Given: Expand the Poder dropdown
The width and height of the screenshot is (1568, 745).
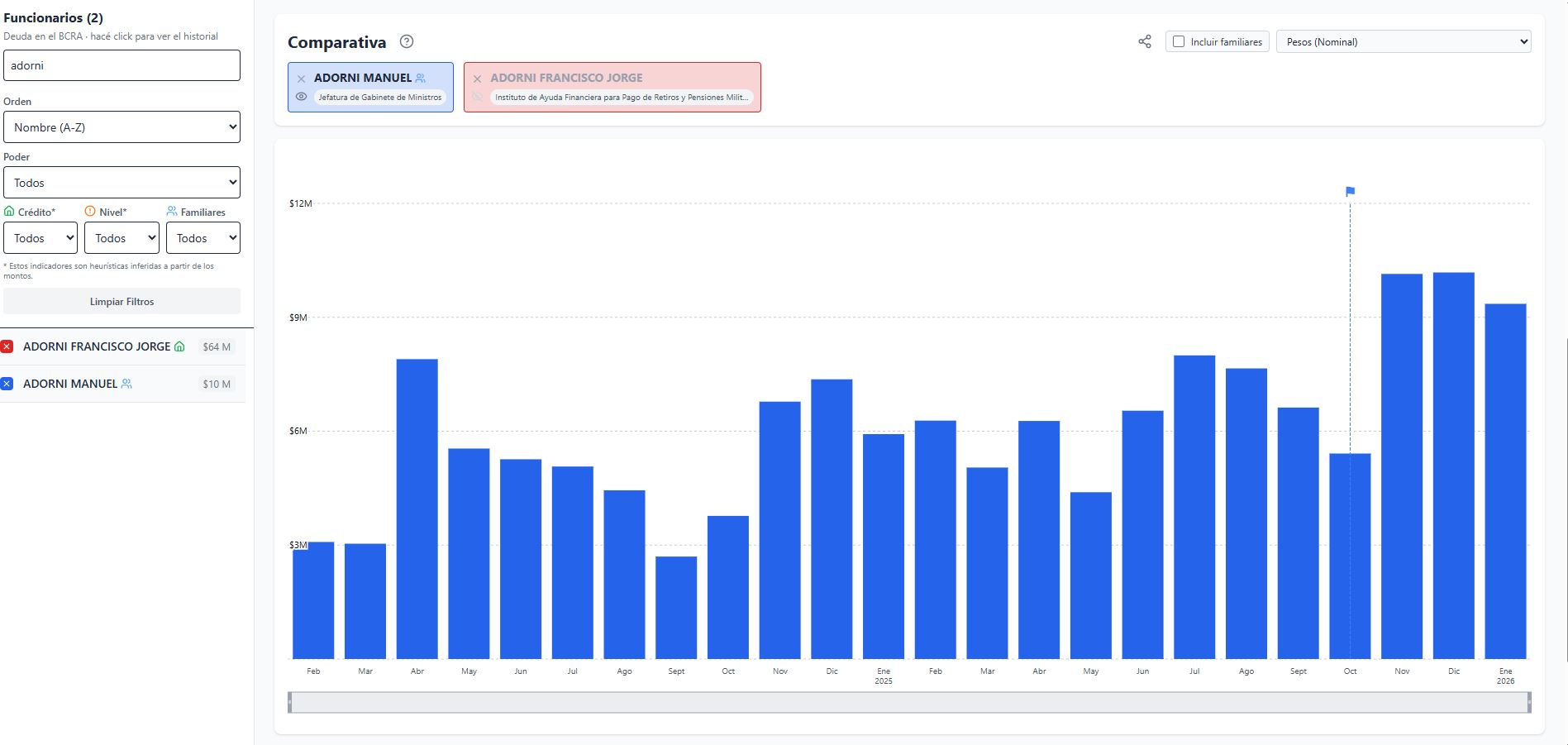Looking at the screenshot, I should coord(122,183).
